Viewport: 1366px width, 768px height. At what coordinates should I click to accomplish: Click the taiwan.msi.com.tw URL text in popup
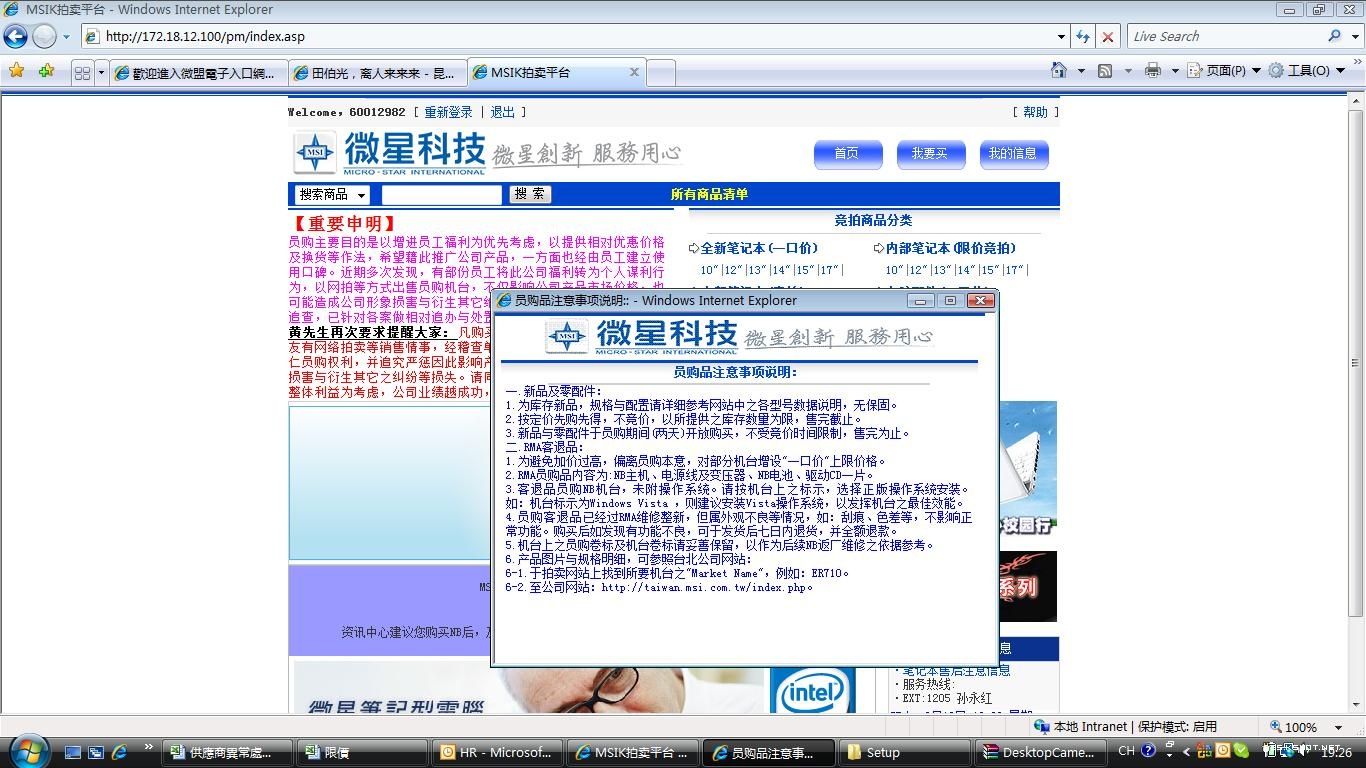[707, 588]
